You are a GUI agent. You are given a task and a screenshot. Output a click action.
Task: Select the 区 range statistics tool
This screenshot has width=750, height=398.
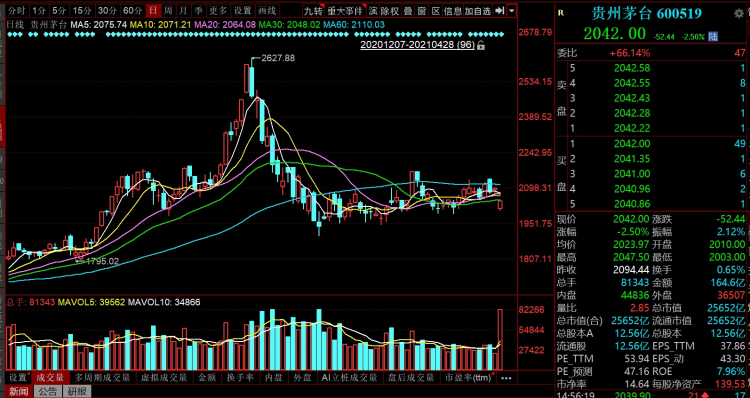[x=436, y=11]
